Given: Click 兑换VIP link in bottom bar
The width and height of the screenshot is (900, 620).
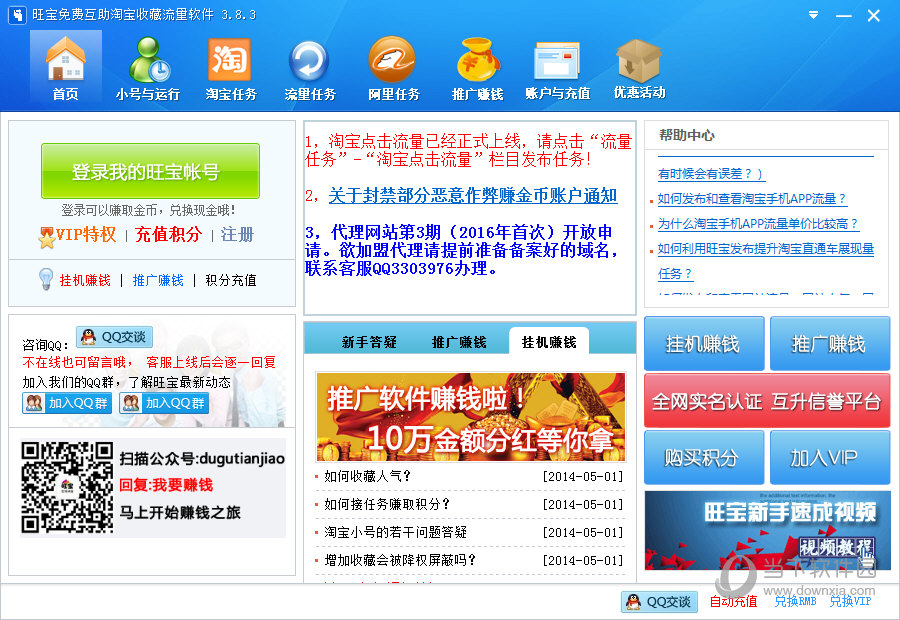Looking at the screenshot, I should point(851,602).
